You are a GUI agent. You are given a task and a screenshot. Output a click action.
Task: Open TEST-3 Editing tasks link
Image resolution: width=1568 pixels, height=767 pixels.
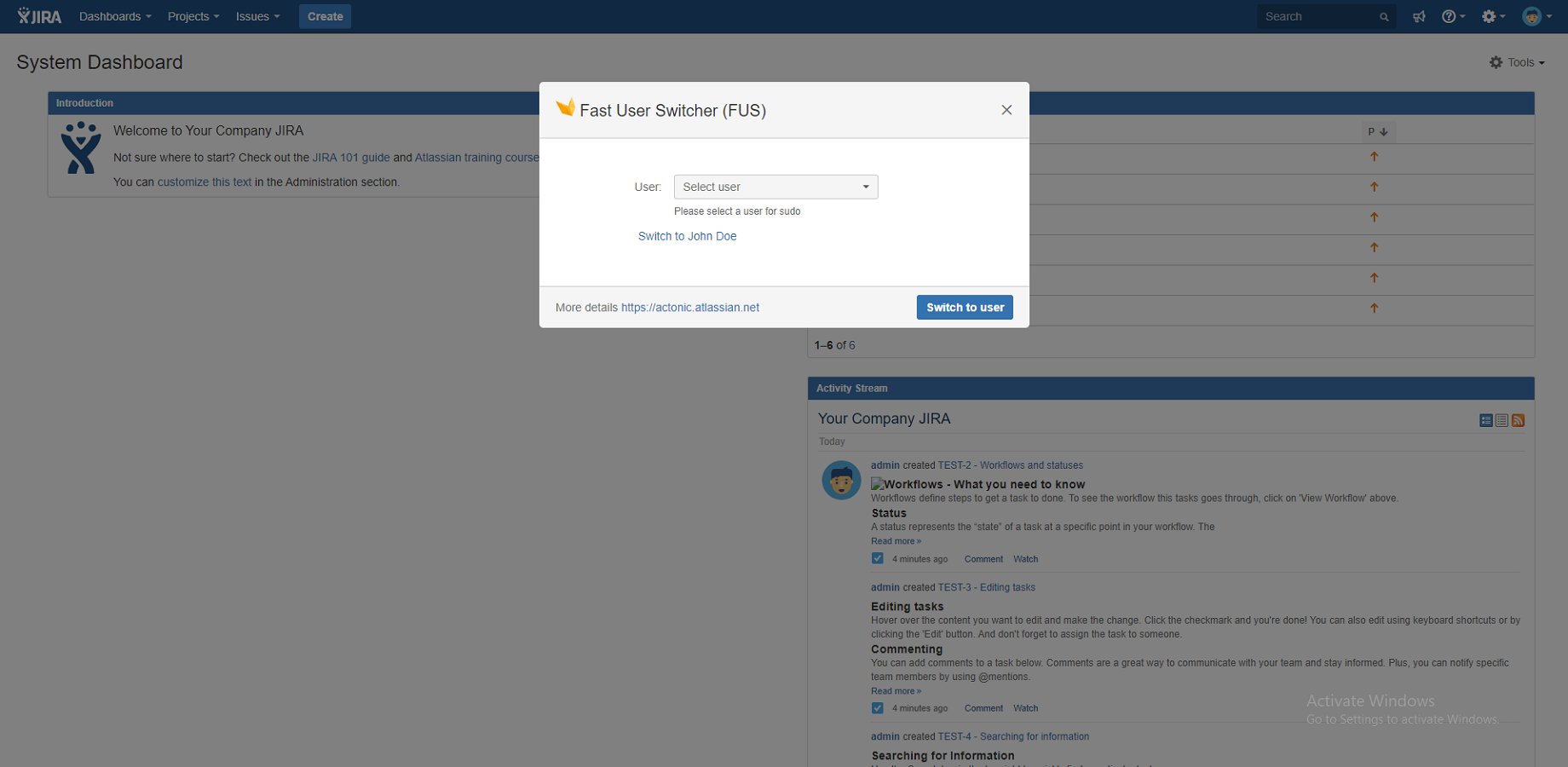pyautogui.click(x=987, y=587)
